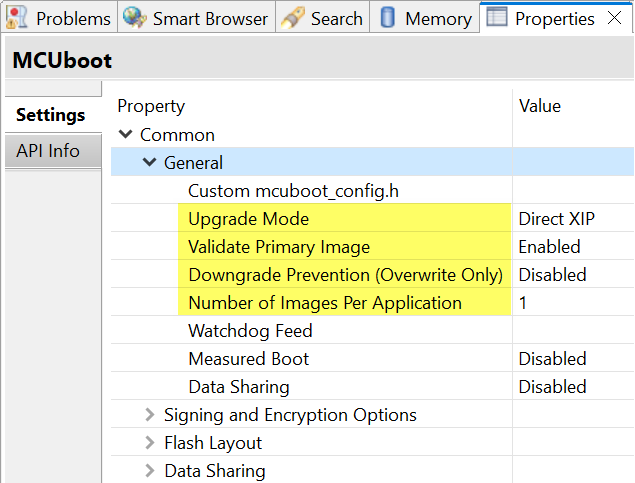Select the Settings side tab

[50, 115]
